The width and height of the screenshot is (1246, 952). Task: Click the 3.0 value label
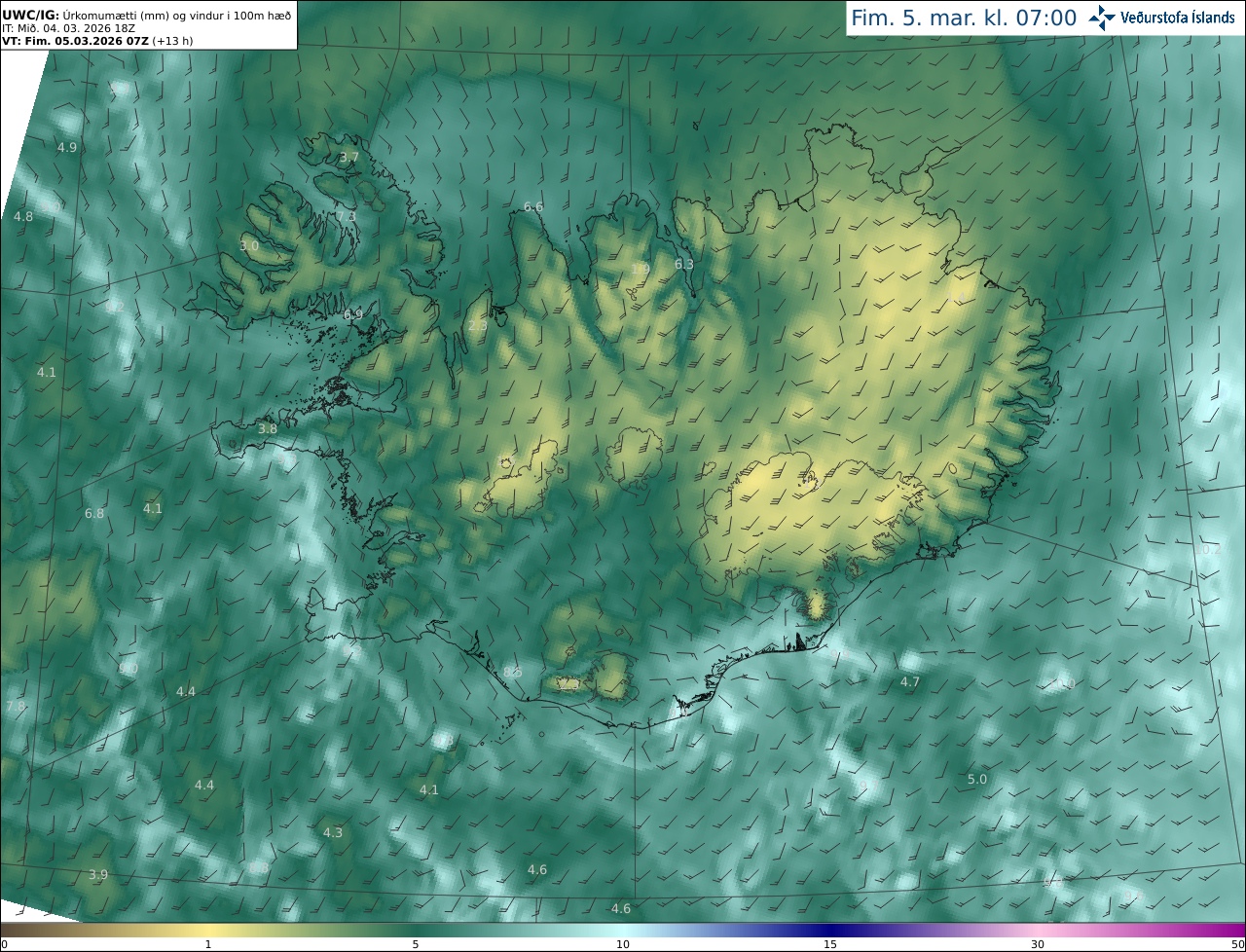(249, 246)
